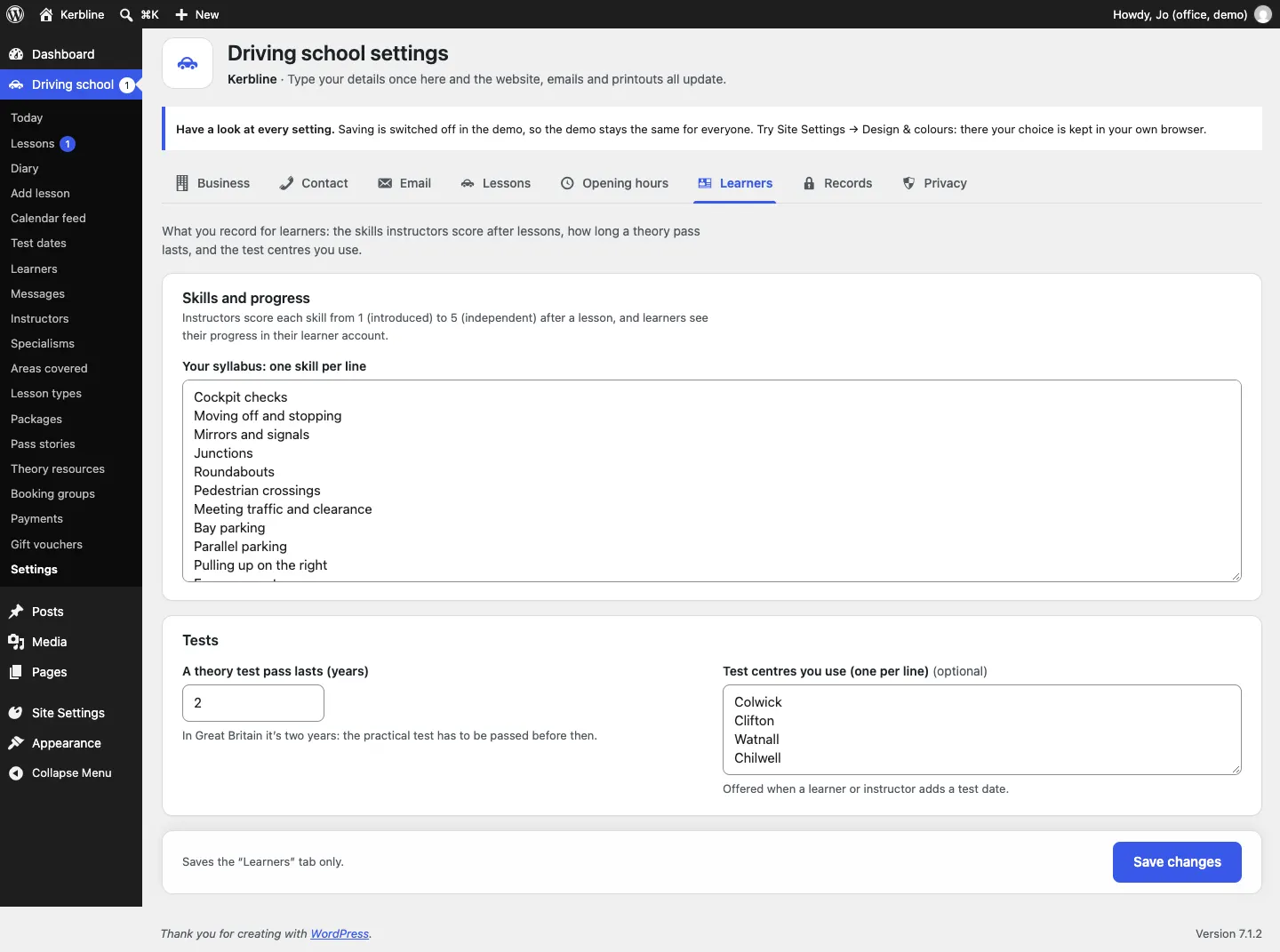Switch to the Business tab
Screen dimensions: 1280x952
(213, 183)
